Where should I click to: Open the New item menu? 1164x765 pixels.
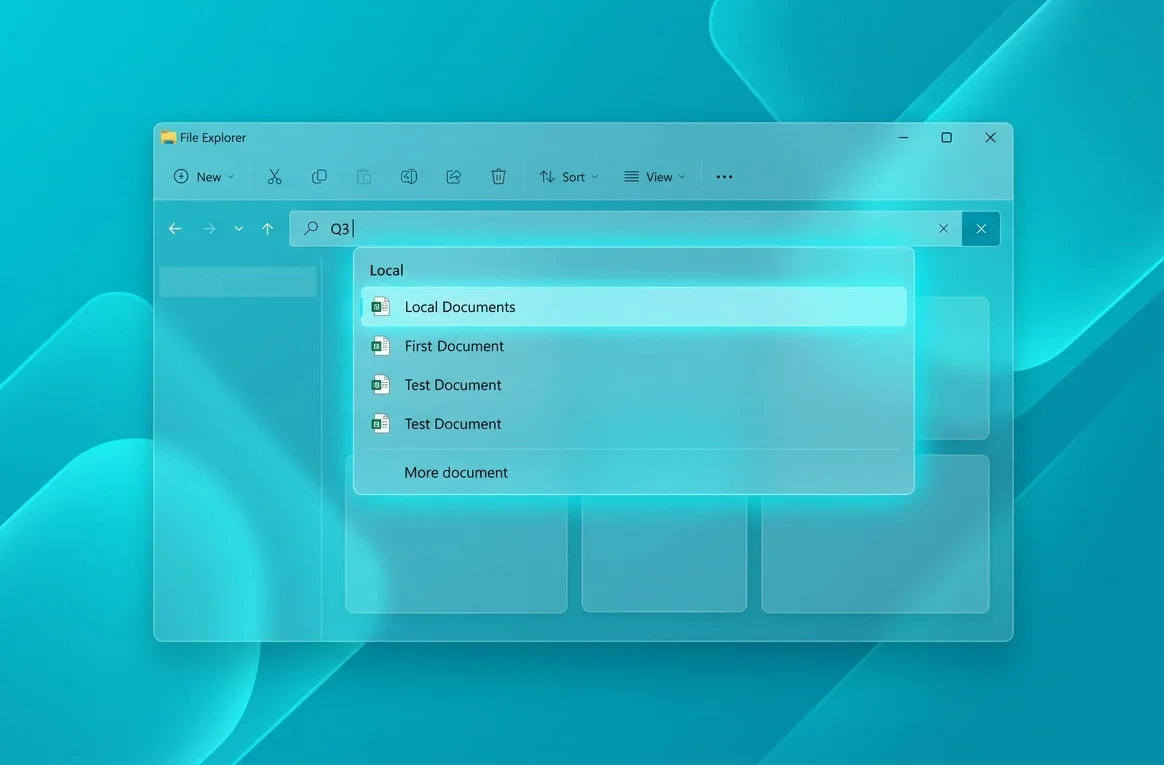coord(204,177)
